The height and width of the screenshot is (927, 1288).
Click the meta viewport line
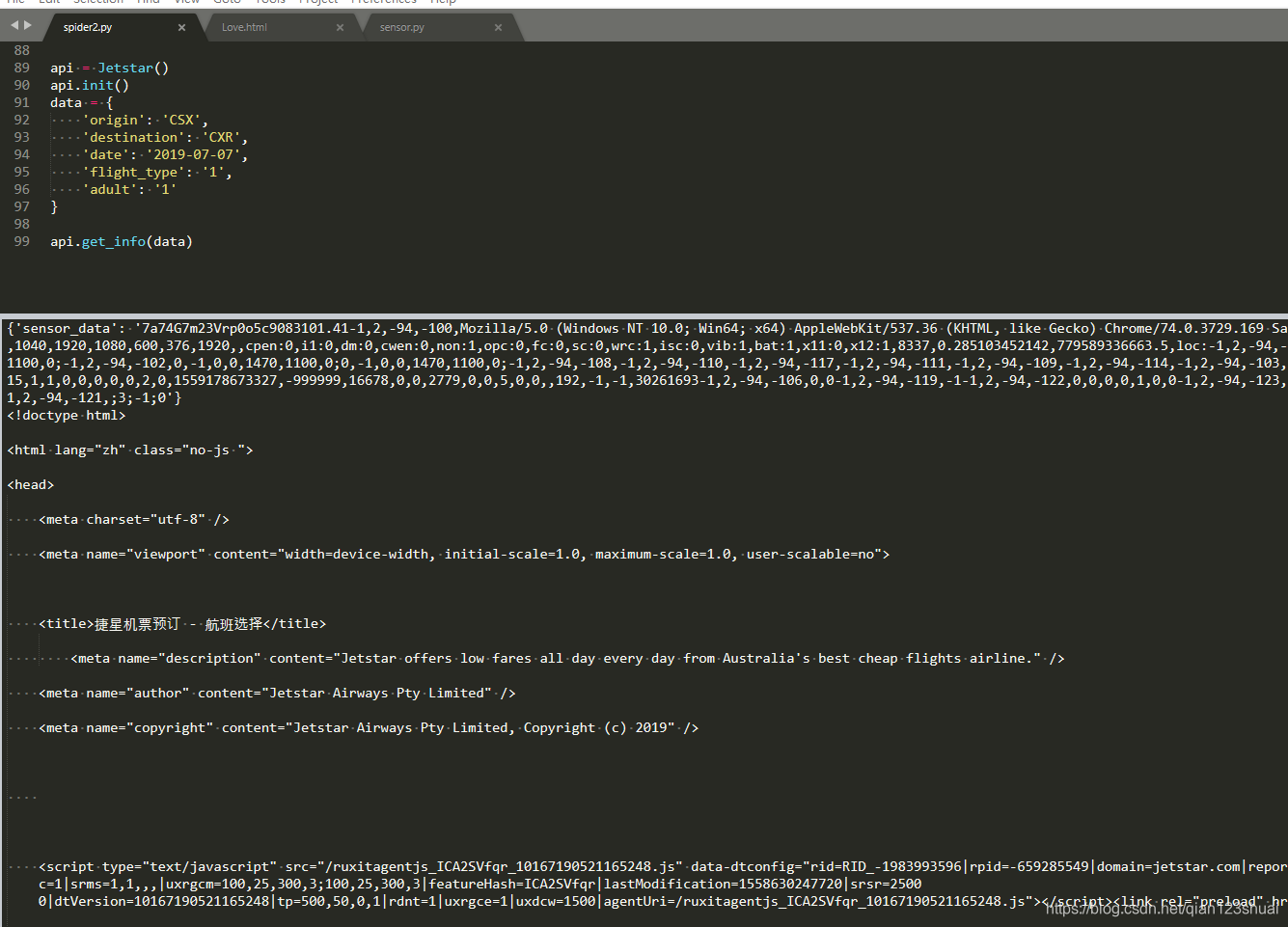click(464, 554)
